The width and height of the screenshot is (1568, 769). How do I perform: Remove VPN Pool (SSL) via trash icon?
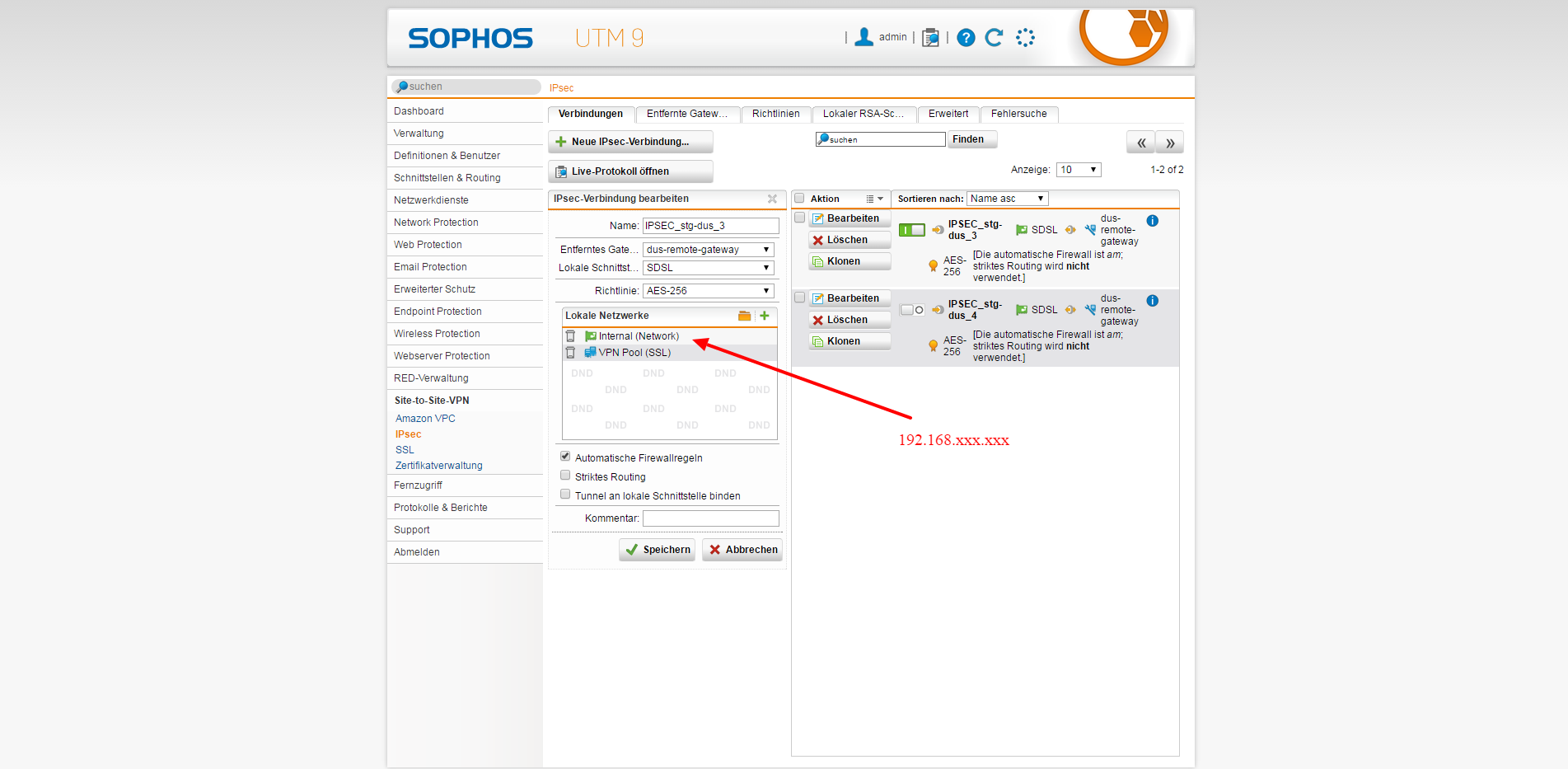click(570, 353)
